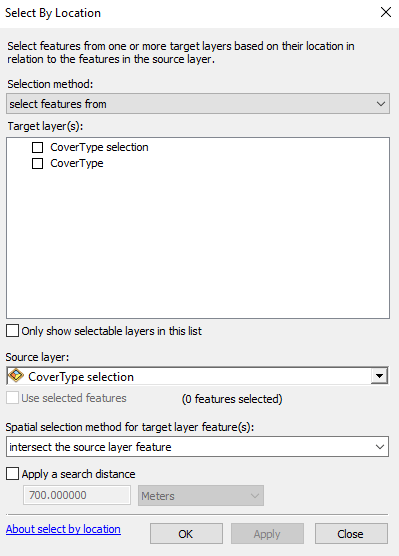The image size is (399, 556).
Task: Open the Spatial selection method dropdown
Action: point(197,446)
